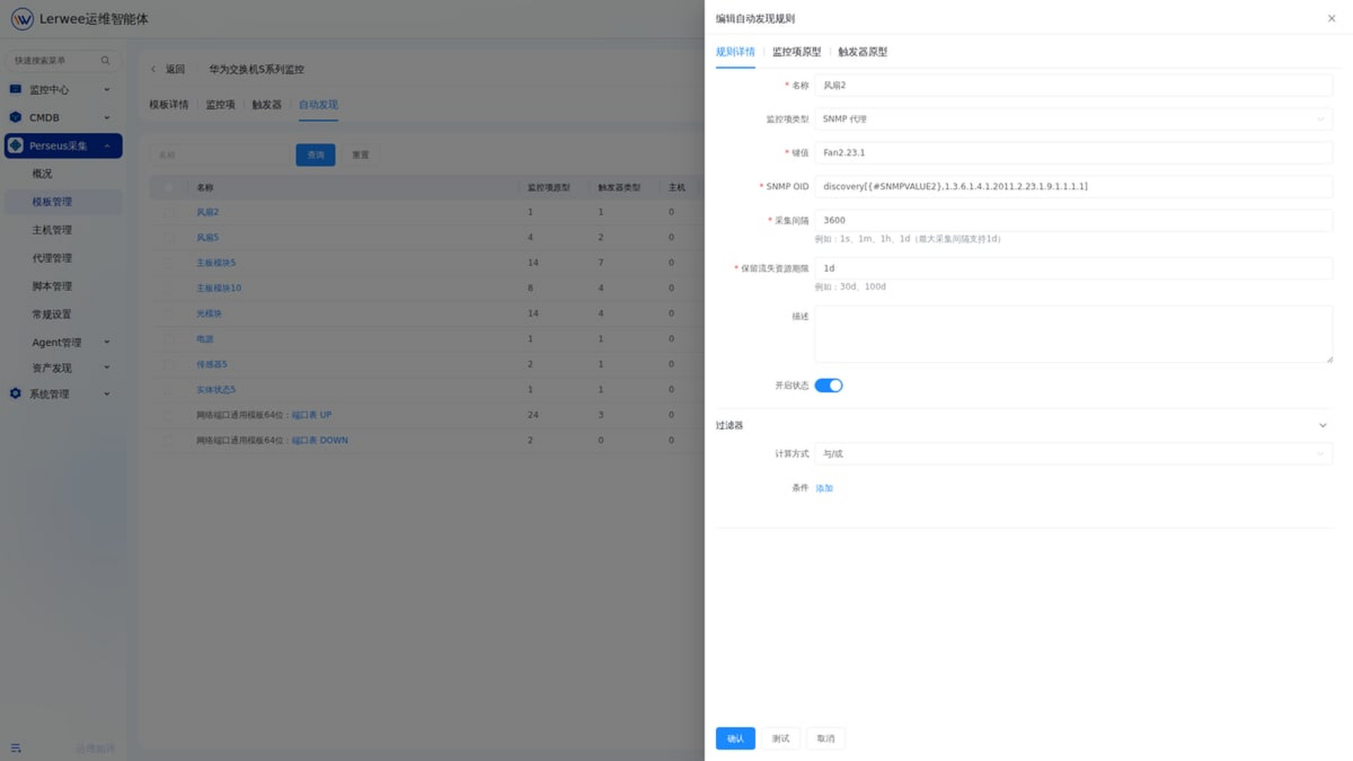1353x761 pixels.
Task: Click the 确认 button
Action: coord(735,739)
